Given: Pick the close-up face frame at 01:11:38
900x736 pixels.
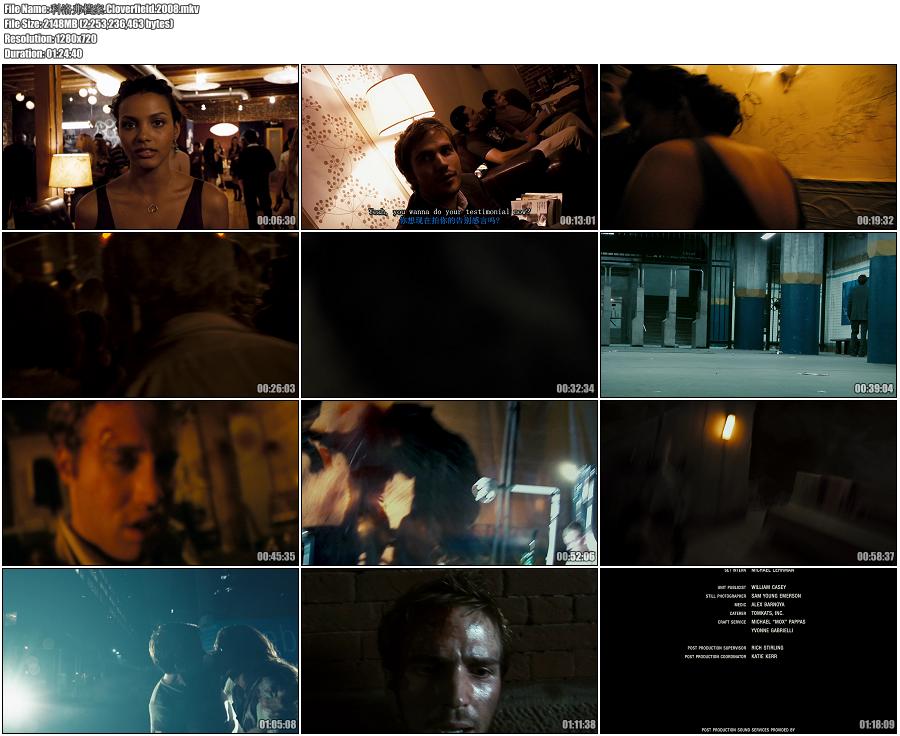Looking at the screenshot, I should tap(449, 651).
